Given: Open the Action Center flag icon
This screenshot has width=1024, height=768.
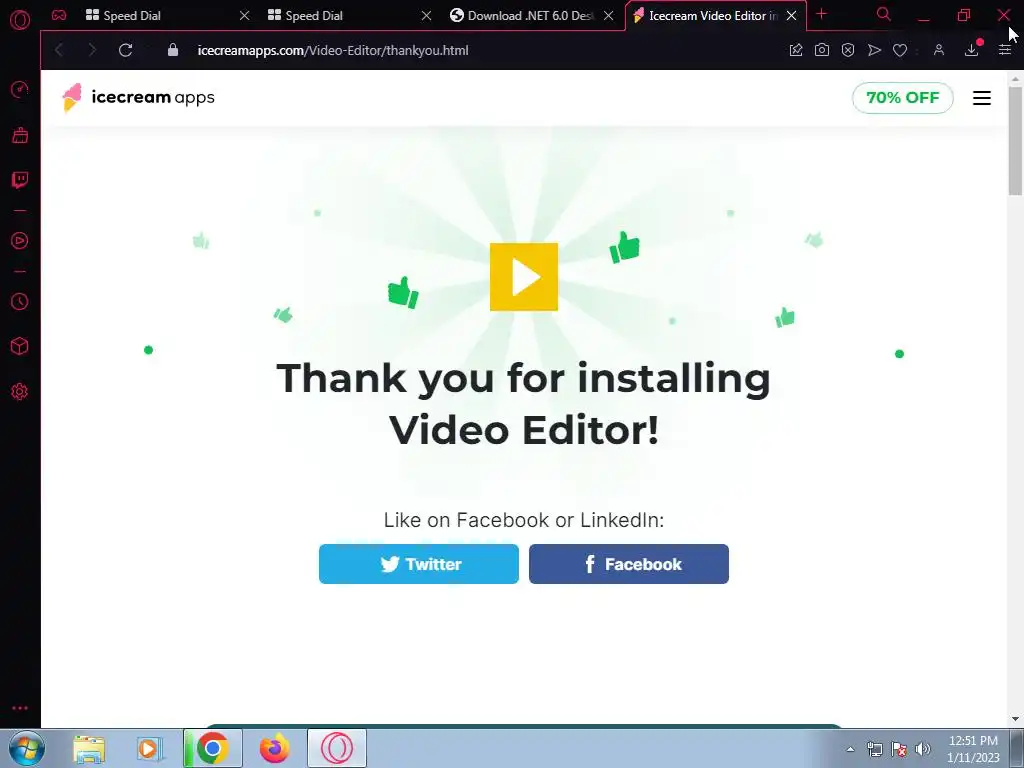Looking at the screenshot, I should 899,749.
